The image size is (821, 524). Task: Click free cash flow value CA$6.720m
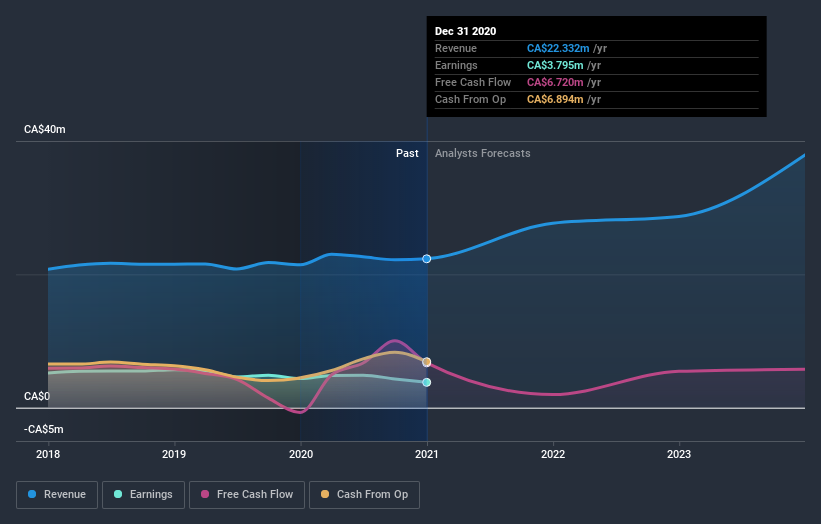(555, 82)
